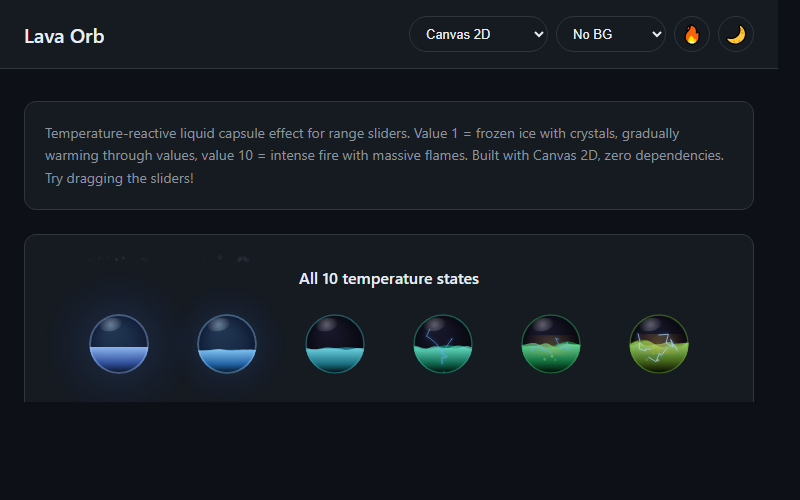Click the "Try dragging the sliders!" text
Screen dimensions: 800x500
point(119,178)
